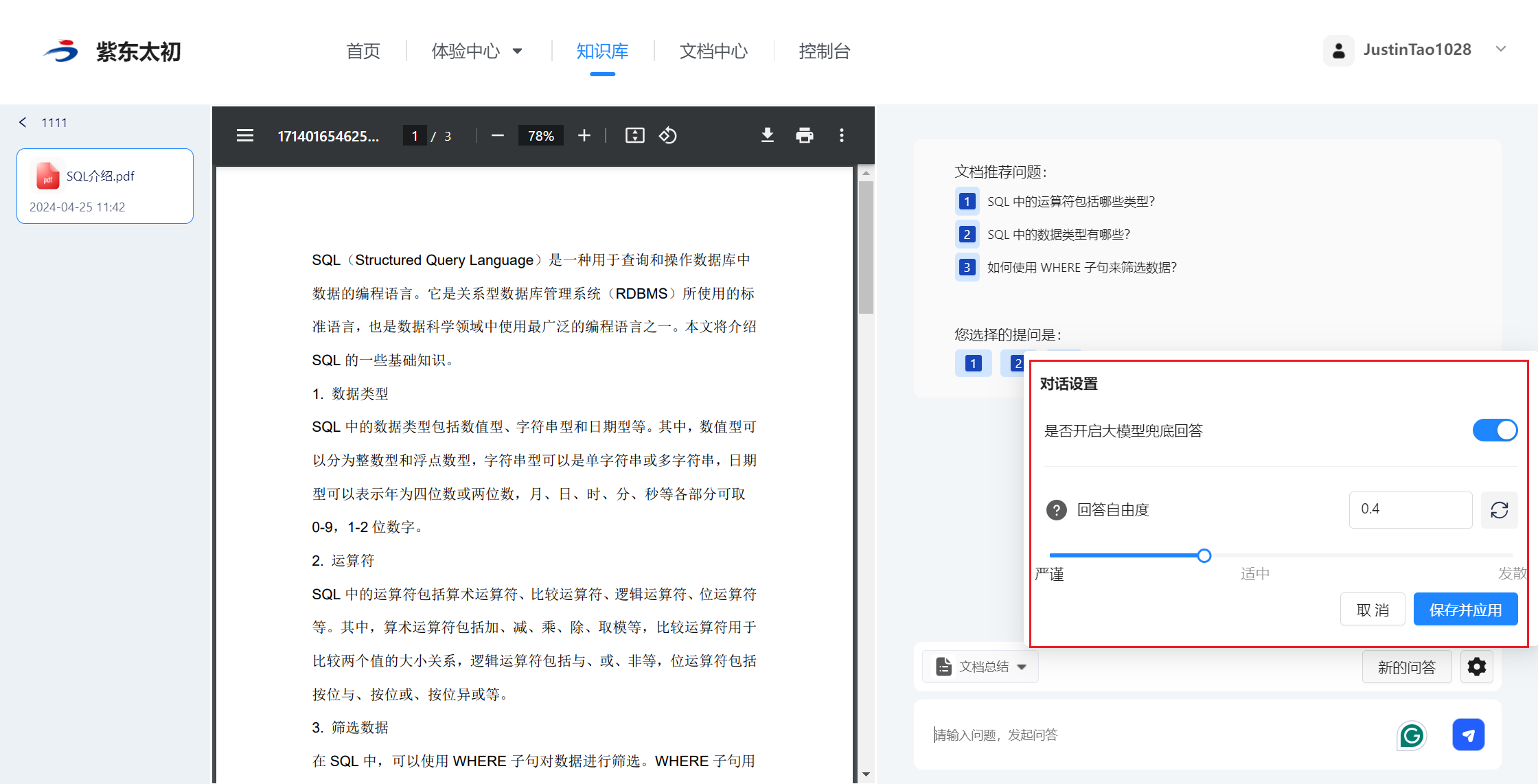Click 保存并应用 button

pyautogui.click(x=1465, y=610)
